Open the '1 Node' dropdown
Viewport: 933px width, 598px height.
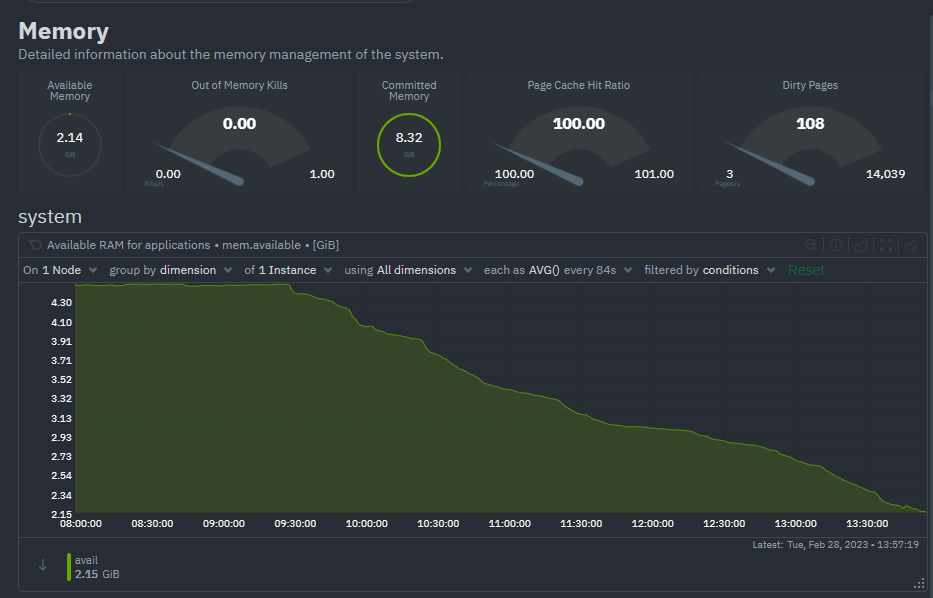point(60,270)
